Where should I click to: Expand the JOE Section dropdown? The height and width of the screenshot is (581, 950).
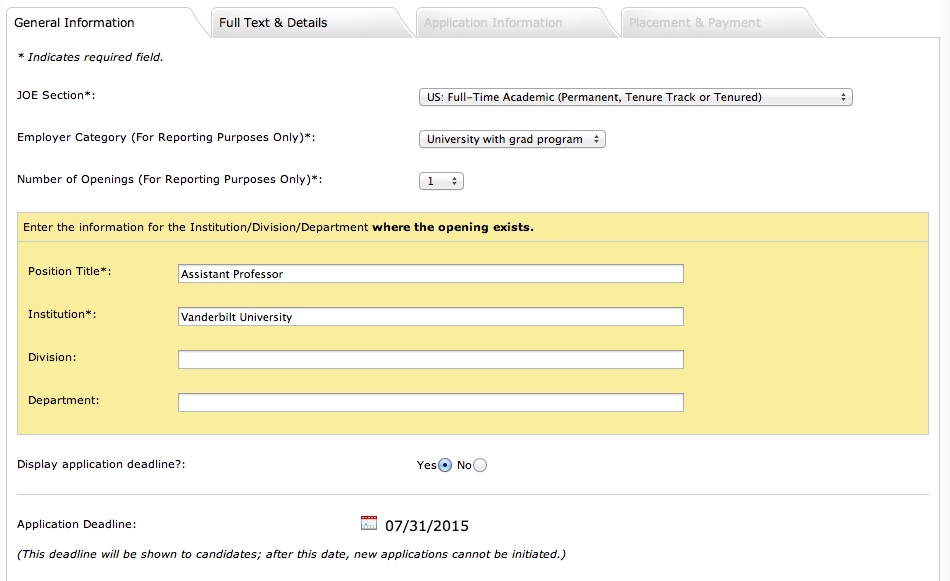pyautogui.click(x=635, y=97)
